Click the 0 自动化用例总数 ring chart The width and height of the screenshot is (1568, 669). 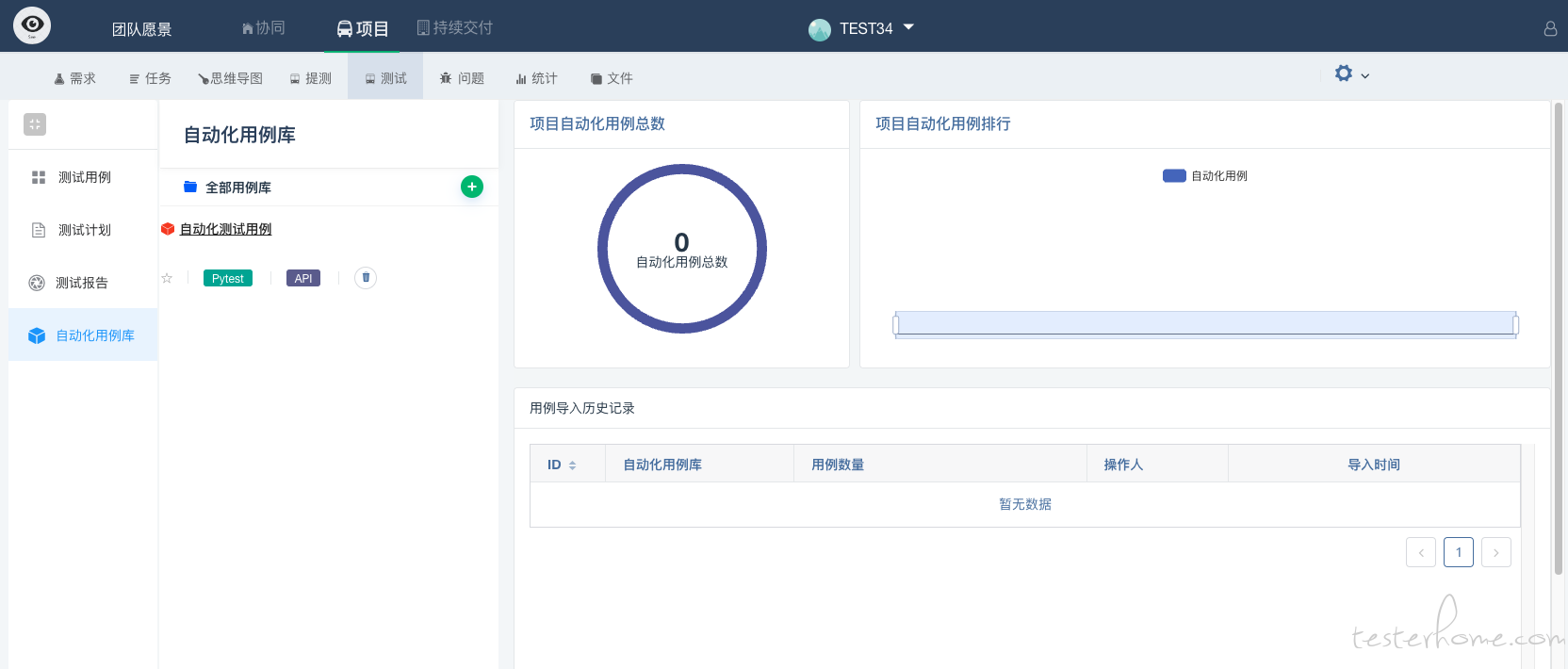click(682, 249)
